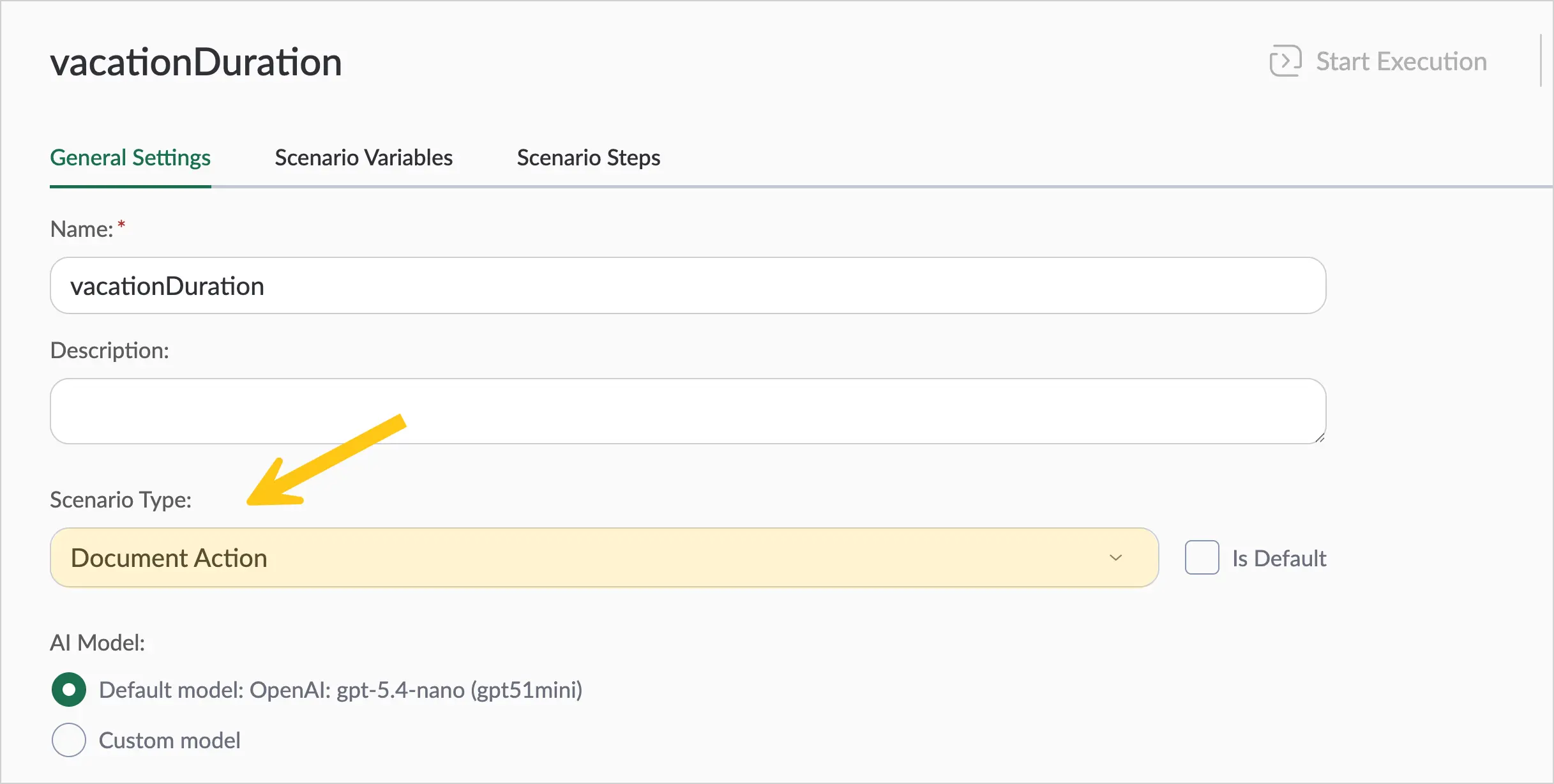Image resolution: width=1554 pixels, height=784 pixels.
Task: Click the Default model OpenAI gpt-5.4-nano label
Action: (341, 690)
